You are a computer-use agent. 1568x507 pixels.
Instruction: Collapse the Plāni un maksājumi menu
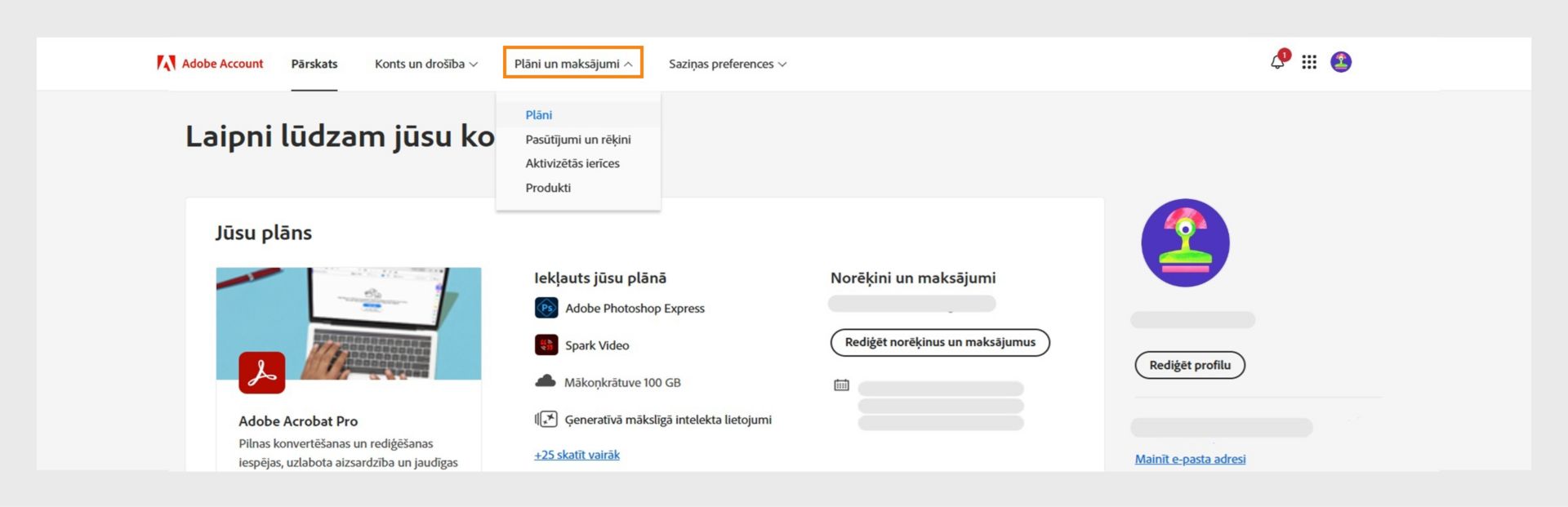(572, 63)
